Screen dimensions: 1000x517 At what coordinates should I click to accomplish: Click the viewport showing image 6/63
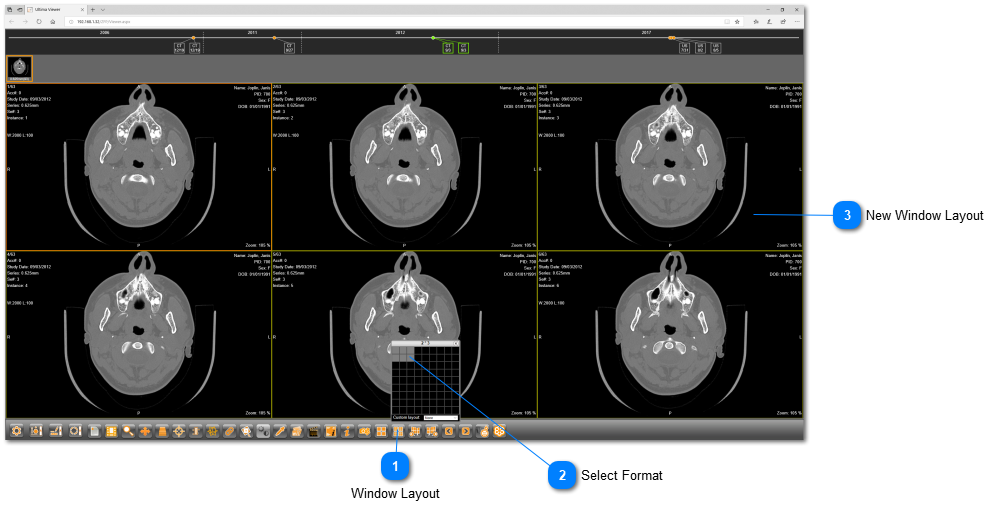670,334
